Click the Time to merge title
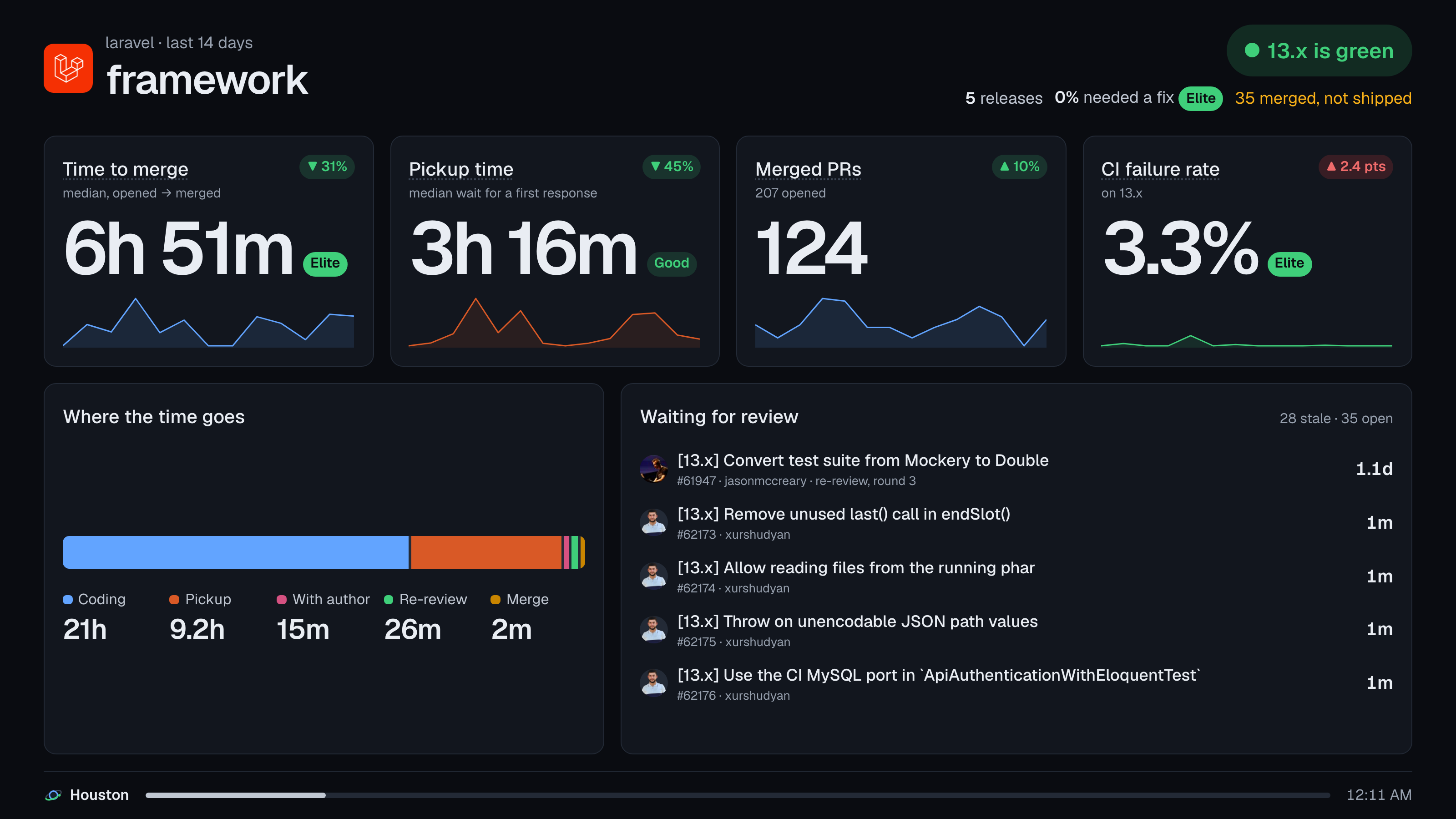The height and width of the screenshot is (819, 1456). [x=126, y=169]
